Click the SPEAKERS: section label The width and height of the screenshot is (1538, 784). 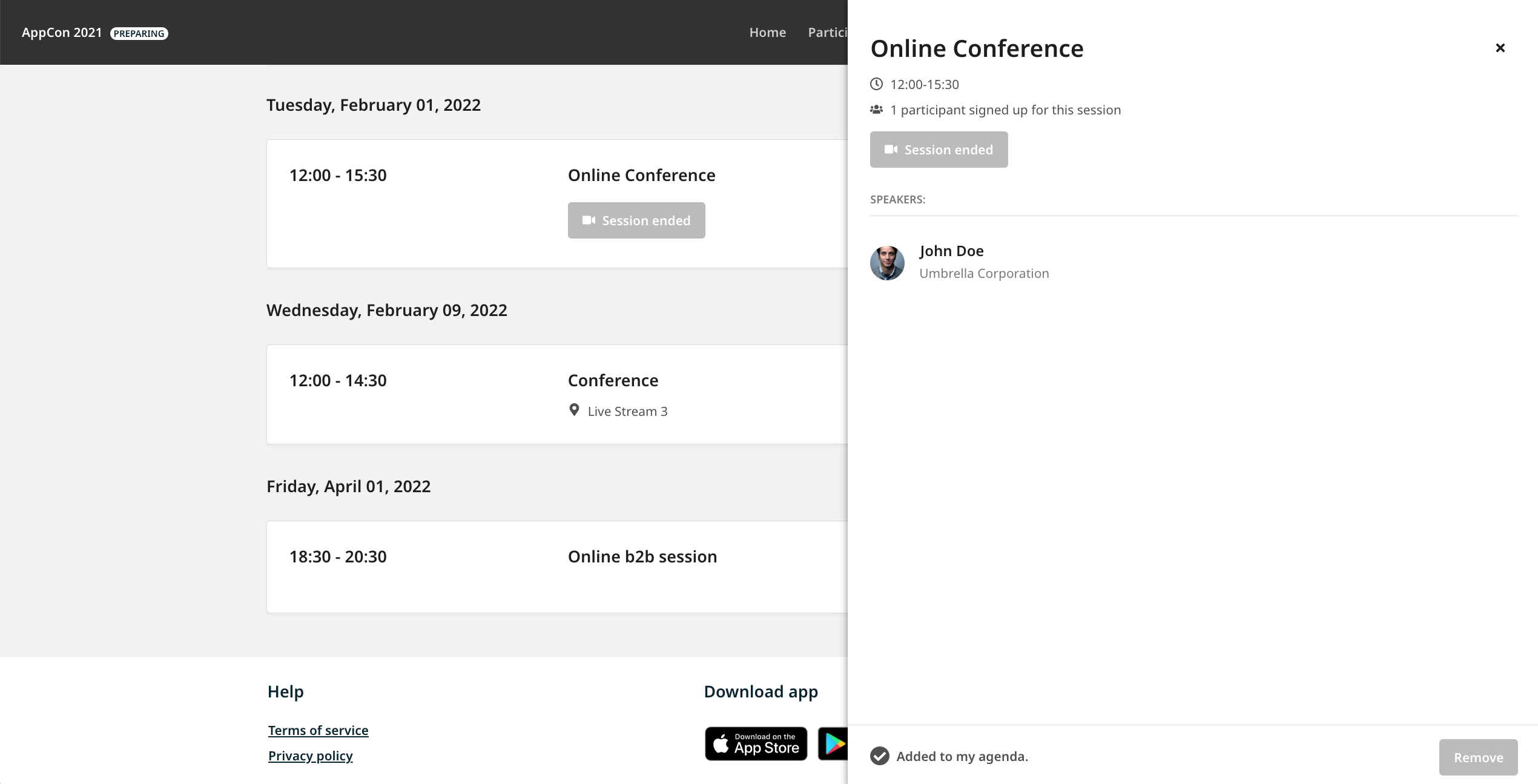[x=897, y=200]
